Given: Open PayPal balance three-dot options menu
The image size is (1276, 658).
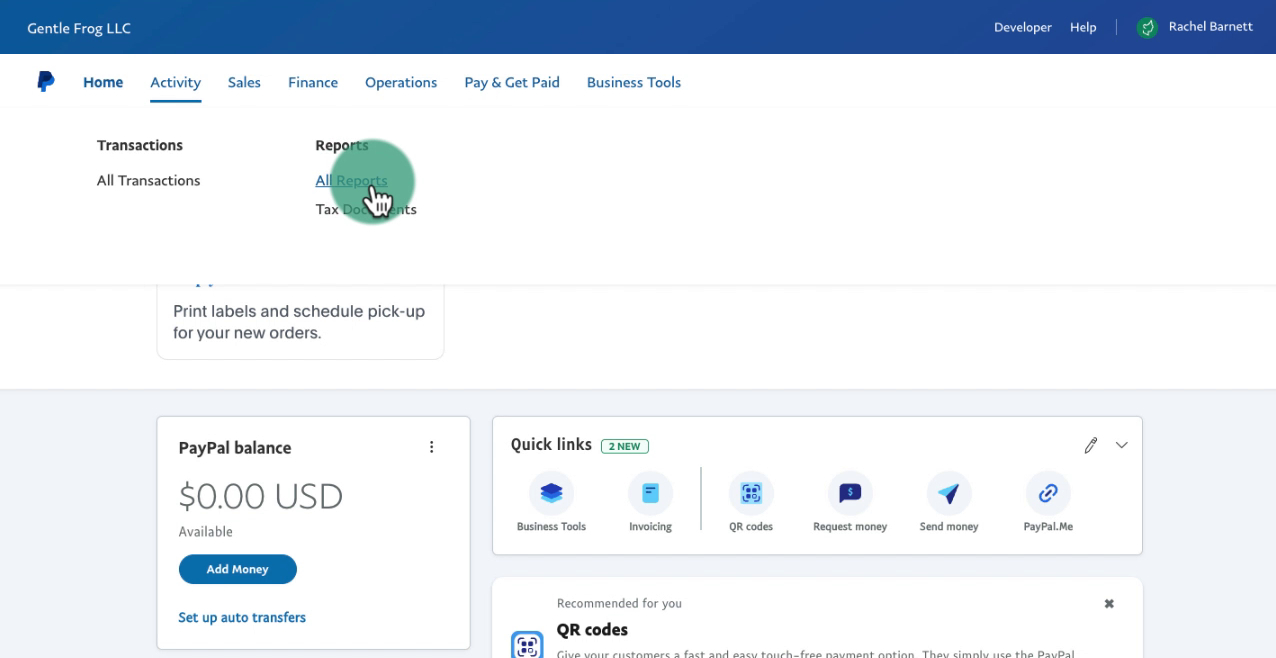Looking at the screenshot, I should click(432, 447).
